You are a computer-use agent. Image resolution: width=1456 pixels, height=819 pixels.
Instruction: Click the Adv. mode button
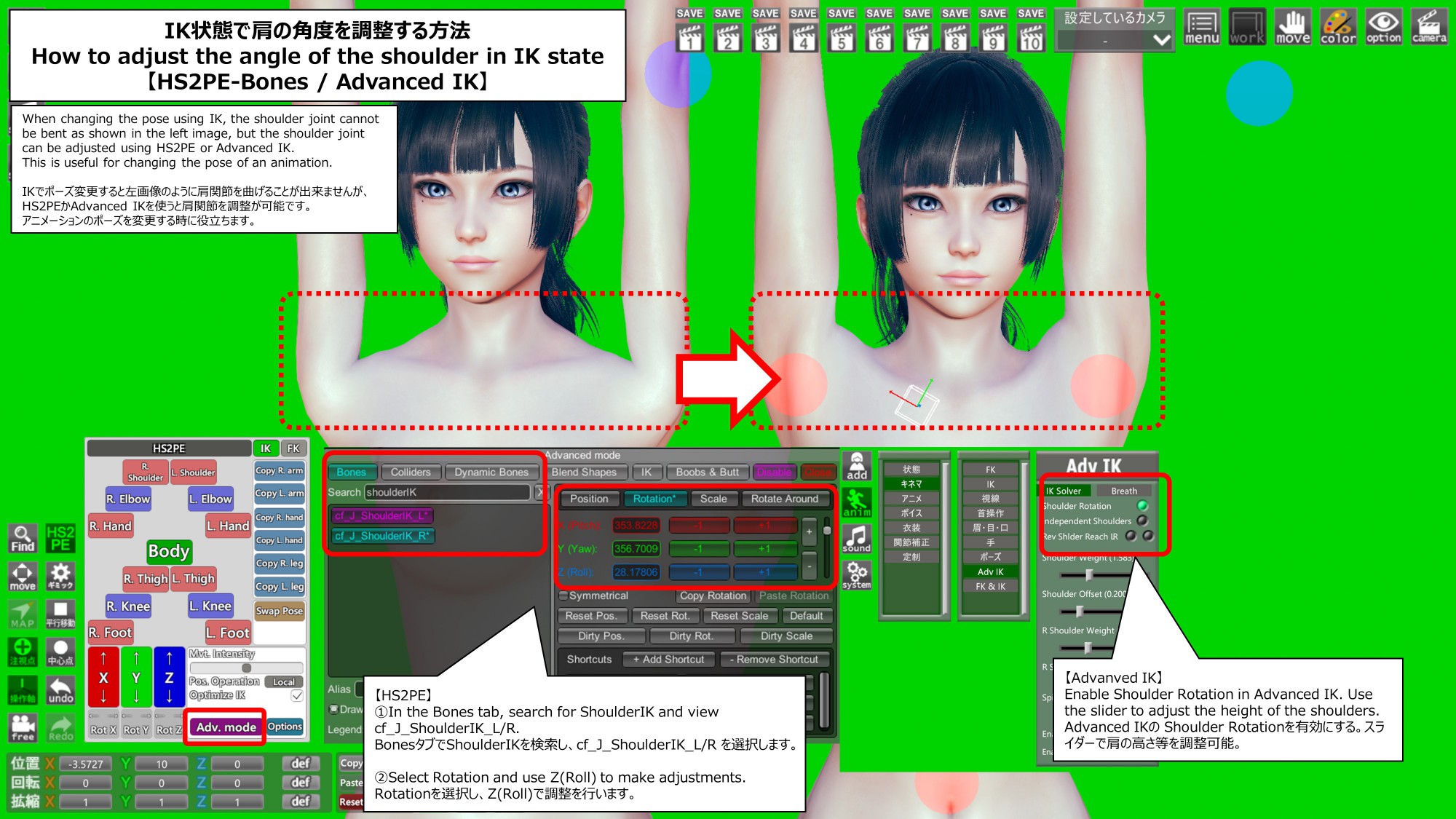pos(226,727)
